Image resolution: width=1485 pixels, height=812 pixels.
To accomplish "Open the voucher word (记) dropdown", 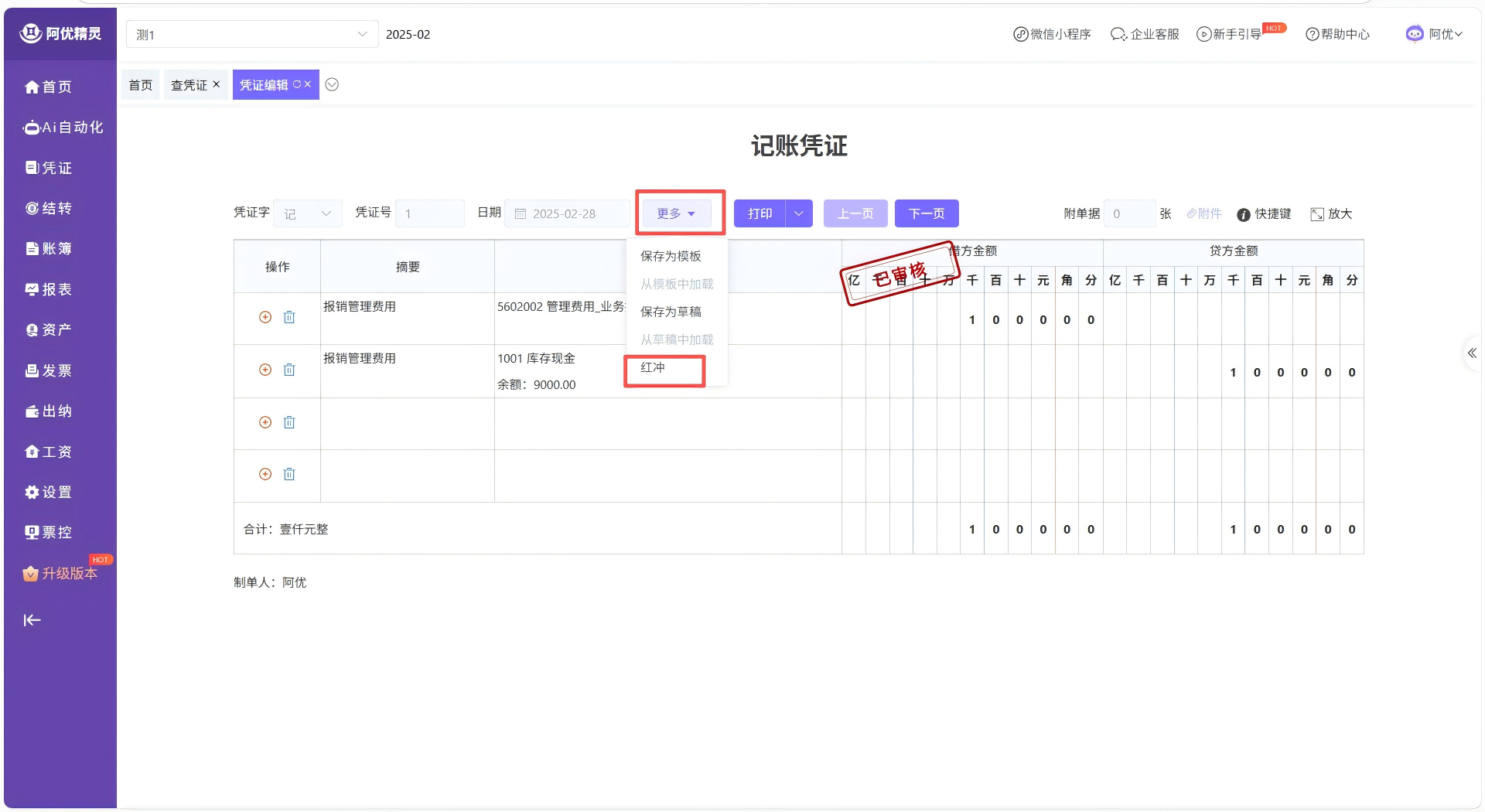I will [x=307, y=213].
